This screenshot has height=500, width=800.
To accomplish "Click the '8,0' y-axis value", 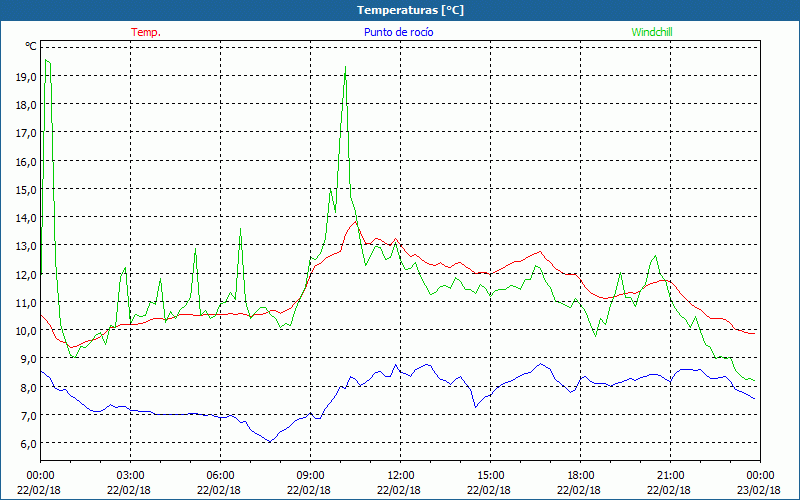I will click(28, 387).
